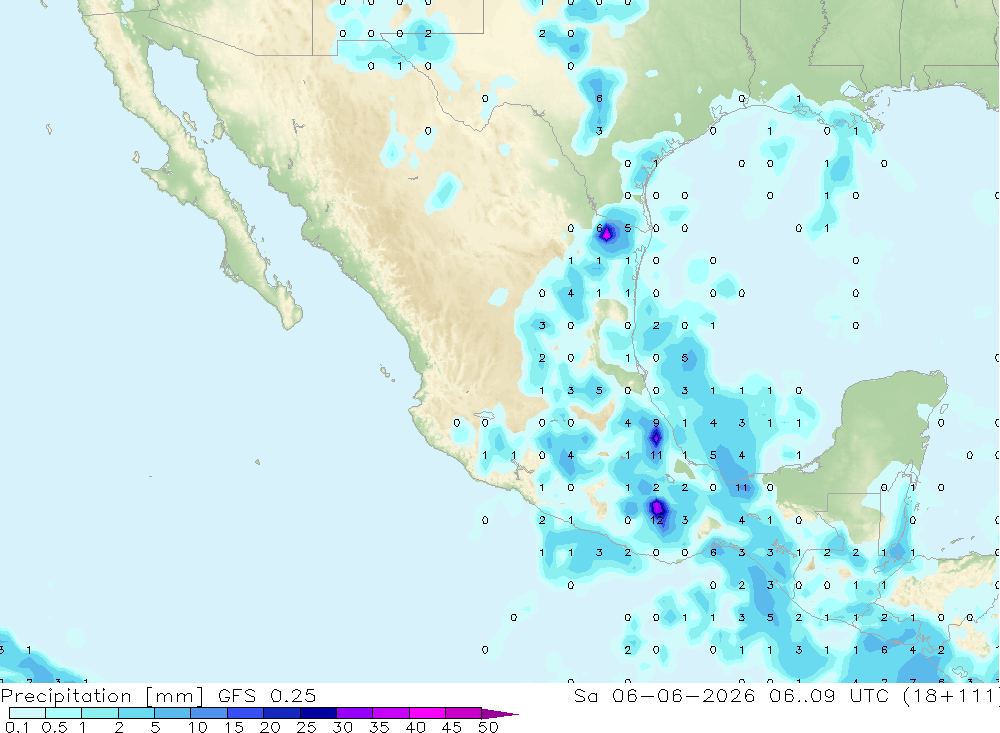
Task: Click the legend tick label '10'
Action: pyautogui.click(x=198, y=727)
